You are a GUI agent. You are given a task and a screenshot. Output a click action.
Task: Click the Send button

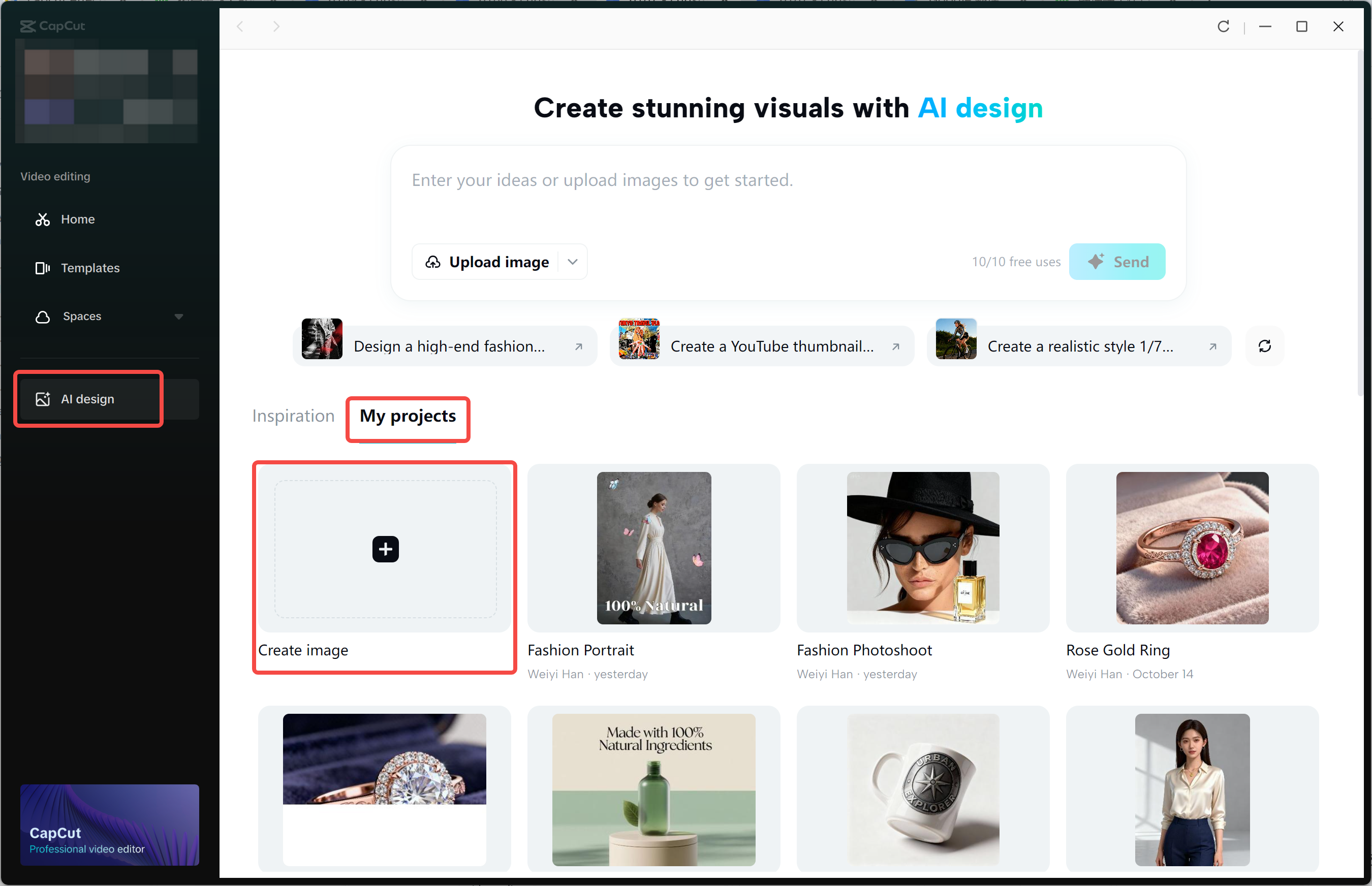pos(1116,262)
